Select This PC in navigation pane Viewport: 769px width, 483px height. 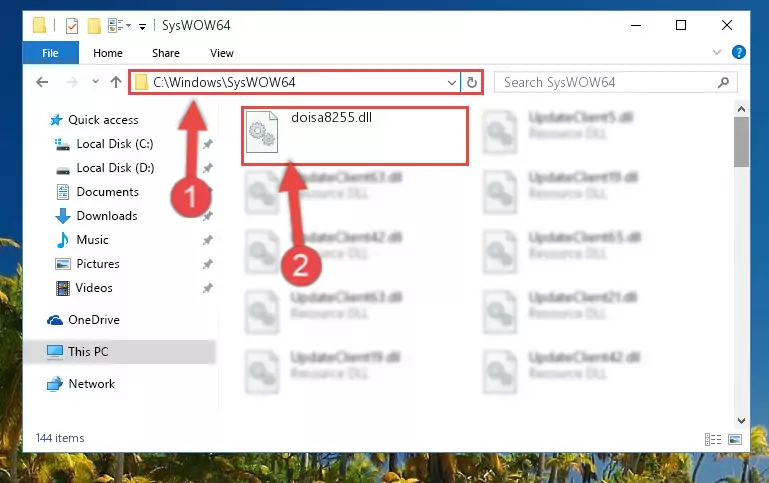click(x=119, y=352)
